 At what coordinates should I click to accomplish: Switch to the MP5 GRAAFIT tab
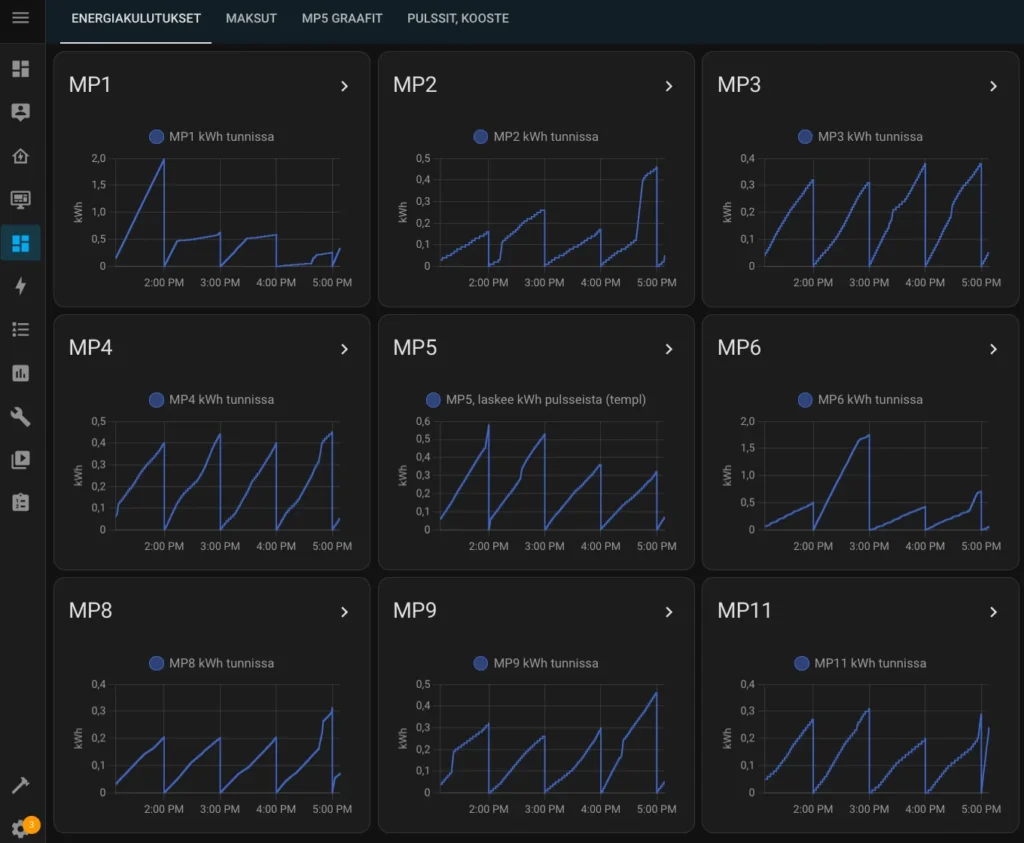click(342, 18)
